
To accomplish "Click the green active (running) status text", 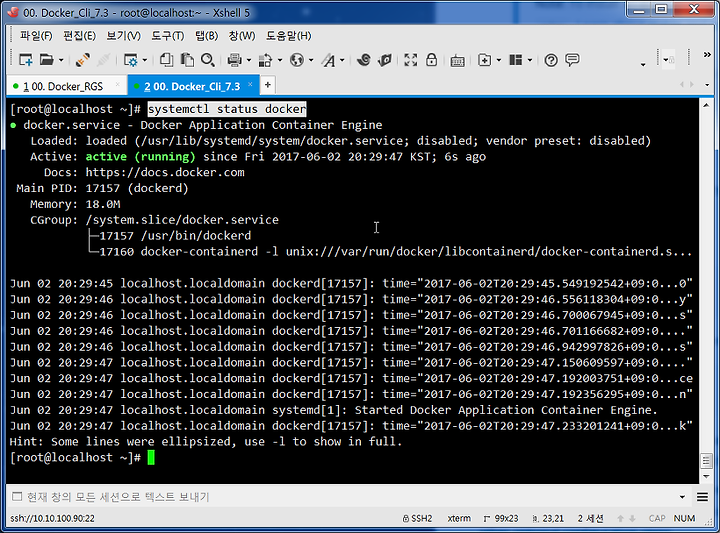I will 141,157.
